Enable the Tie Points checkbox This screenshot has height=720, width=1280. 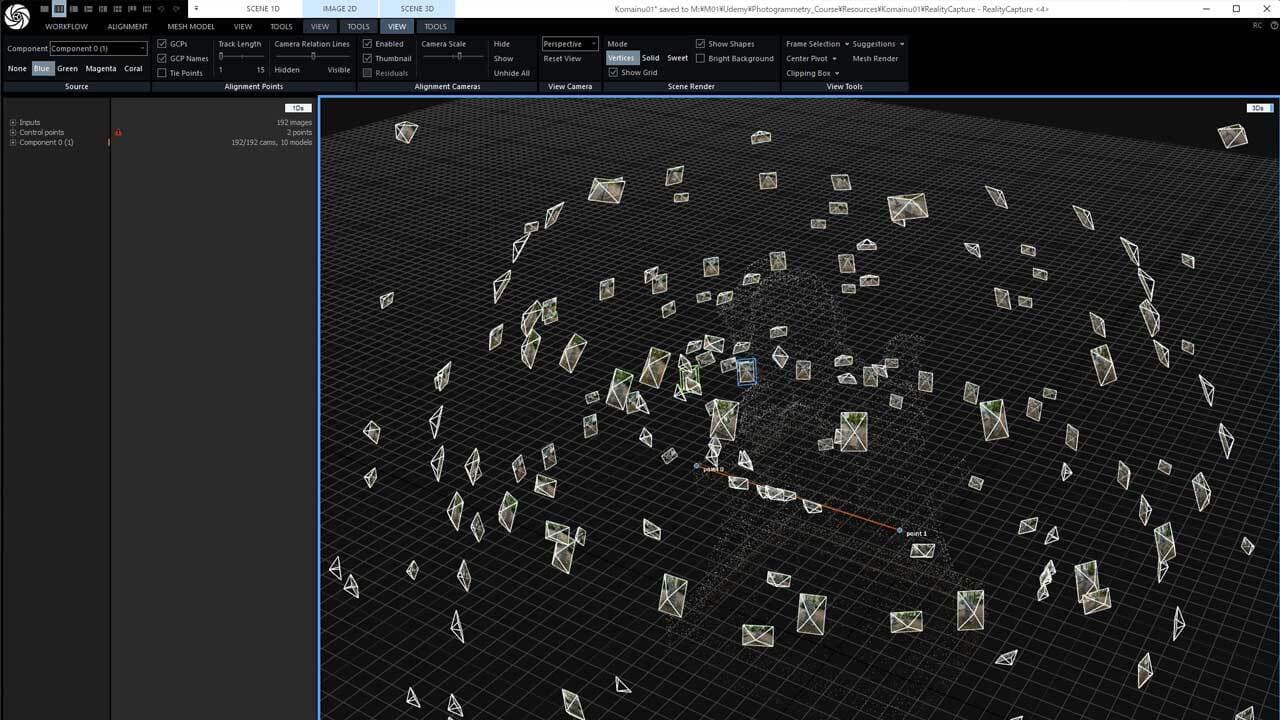tap(162, 73)
